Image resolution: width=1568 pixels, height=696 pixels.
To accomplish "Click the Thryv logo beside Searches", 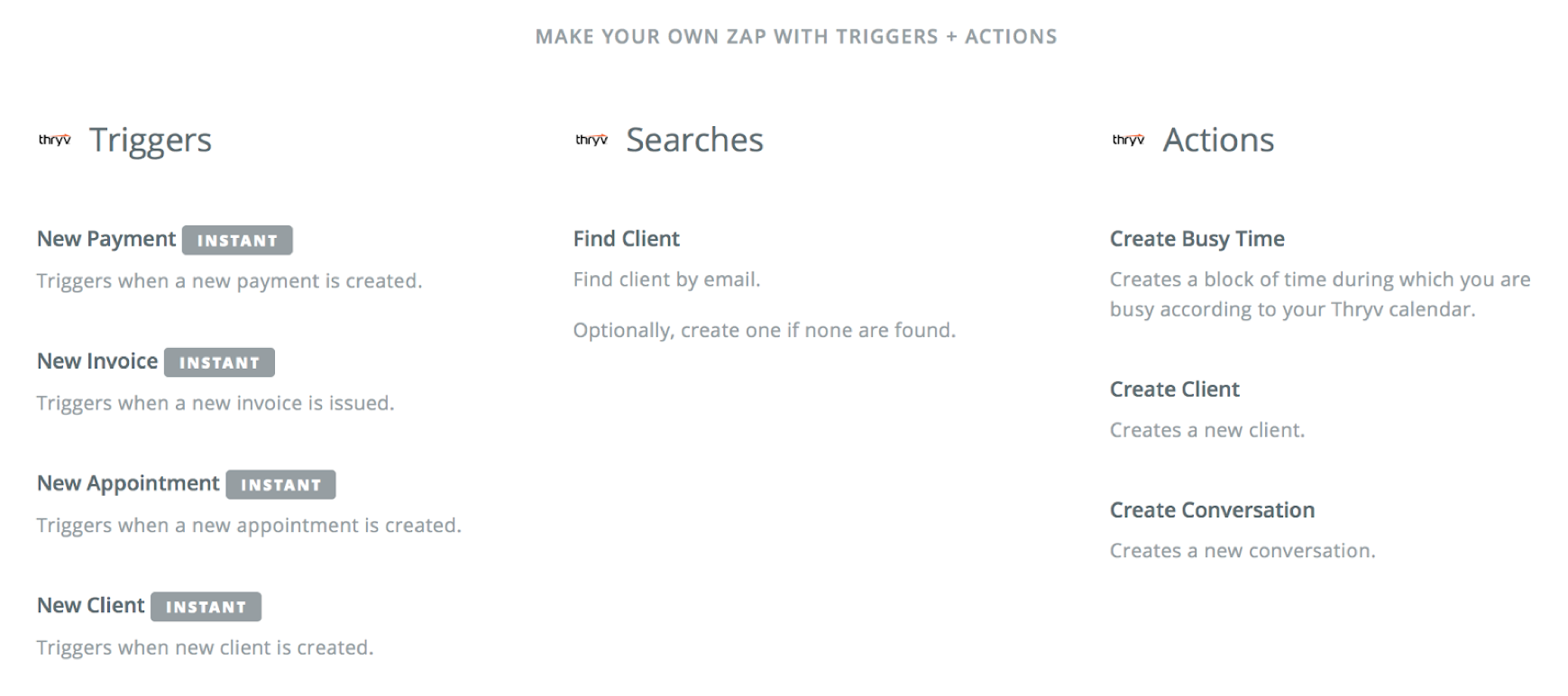I will 591,140.
